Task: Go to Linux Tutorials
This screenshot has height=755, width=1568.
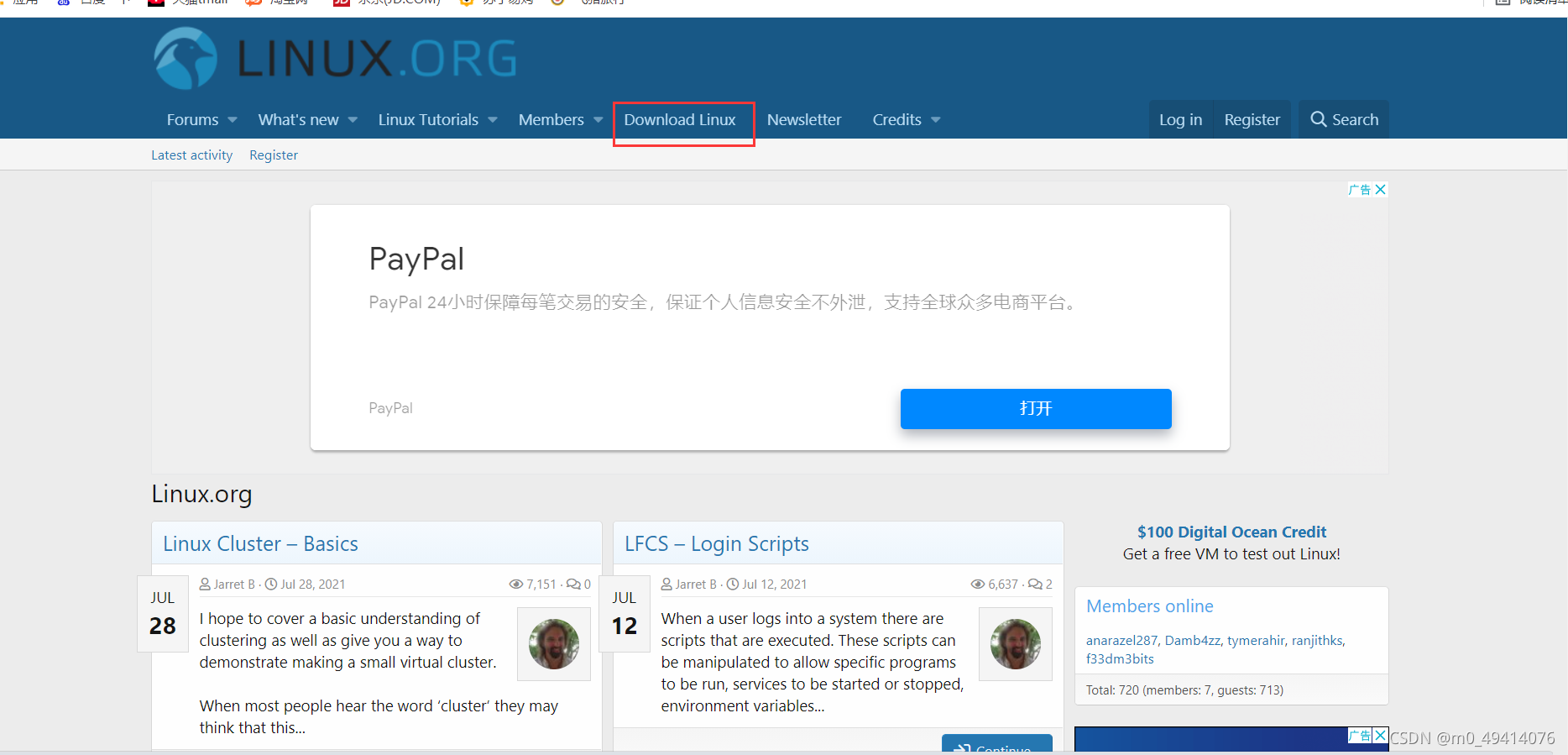Action: [x=428, y=120]
